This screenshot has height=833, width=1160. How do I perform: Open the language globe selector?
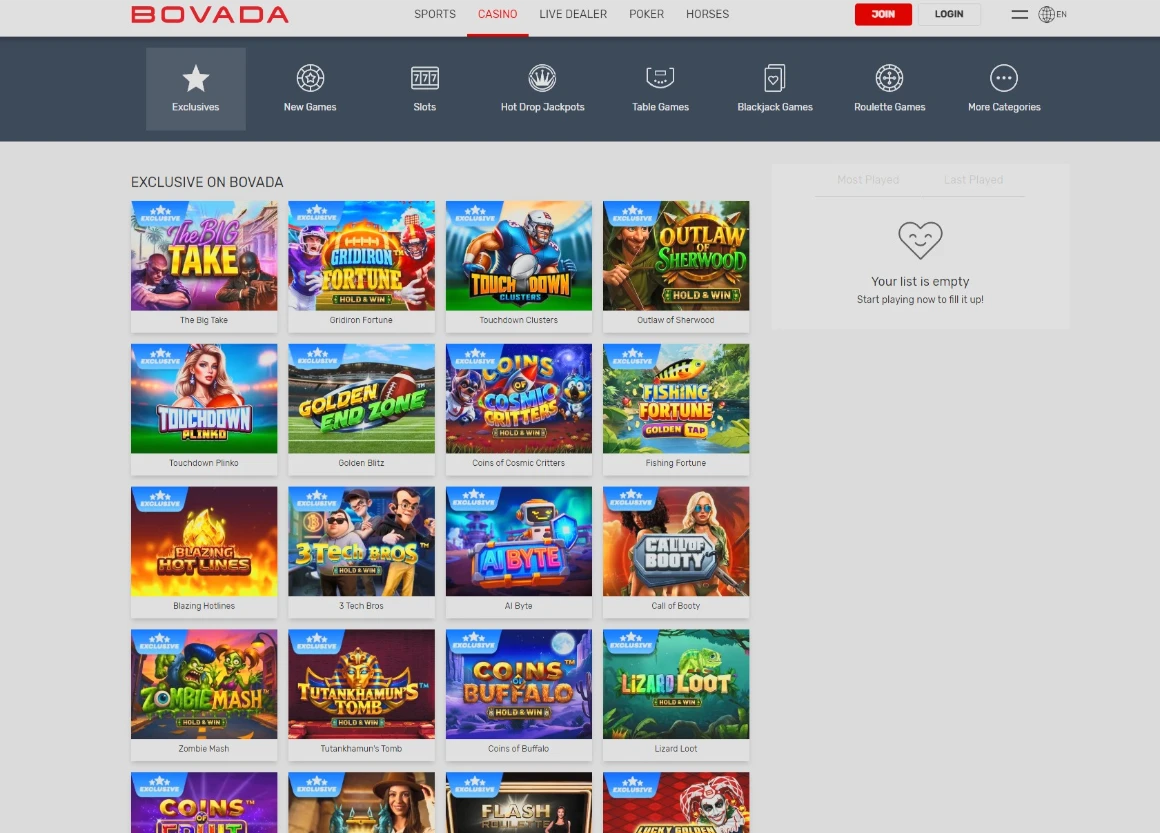coord(1048,14)
